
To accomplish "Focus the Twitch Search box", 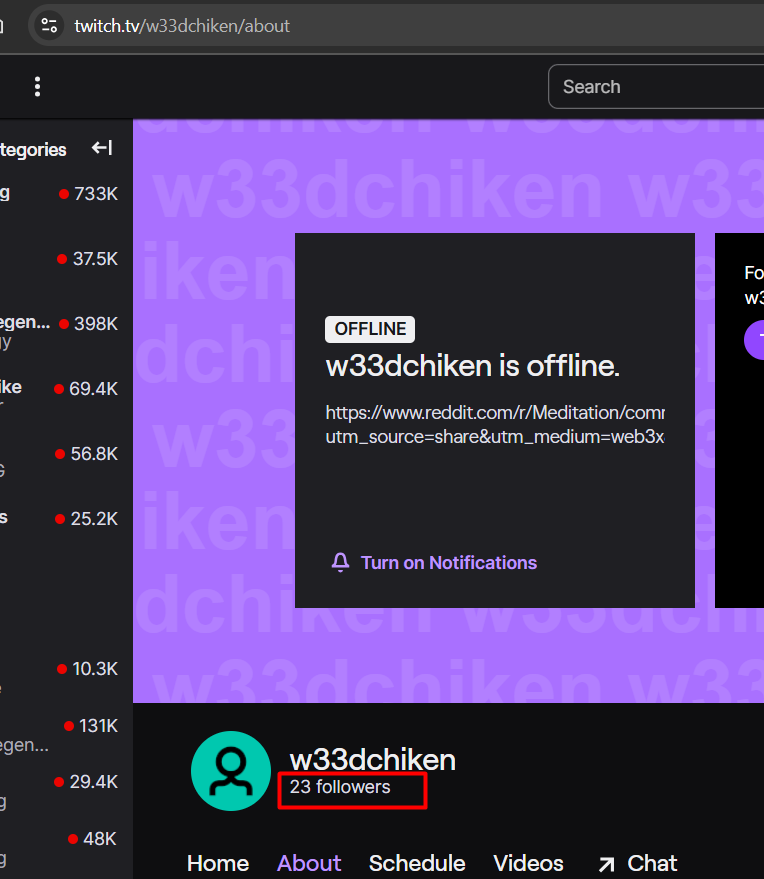I will coord(656,87).
